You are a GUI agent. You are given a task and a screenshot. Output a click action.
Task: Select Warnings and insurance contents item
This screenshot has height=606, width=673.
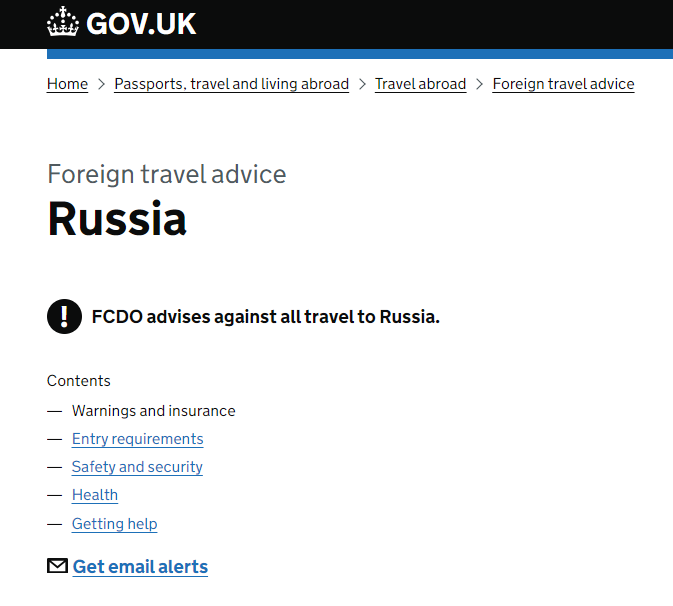pyautogui.click(x=153, y=411)
